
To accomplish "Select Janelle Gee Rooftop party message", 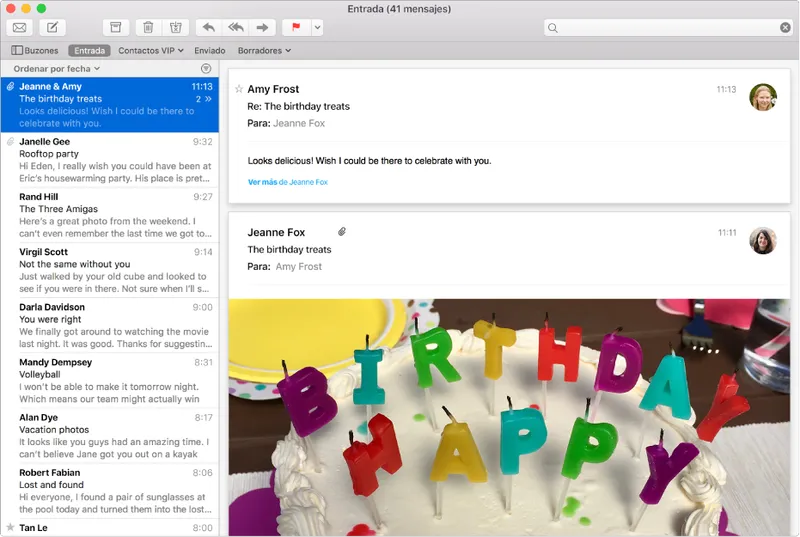I will tap(110, 160).
